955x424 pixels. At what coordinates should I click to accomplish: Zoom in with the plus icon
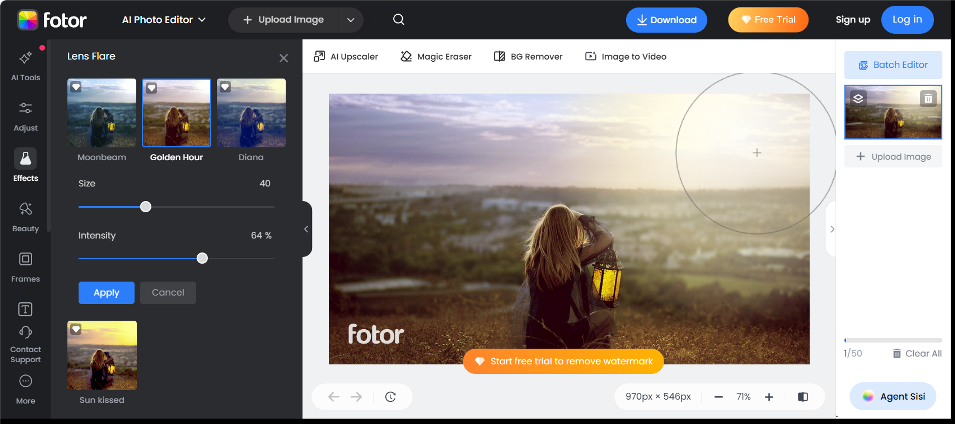(769, 397)
